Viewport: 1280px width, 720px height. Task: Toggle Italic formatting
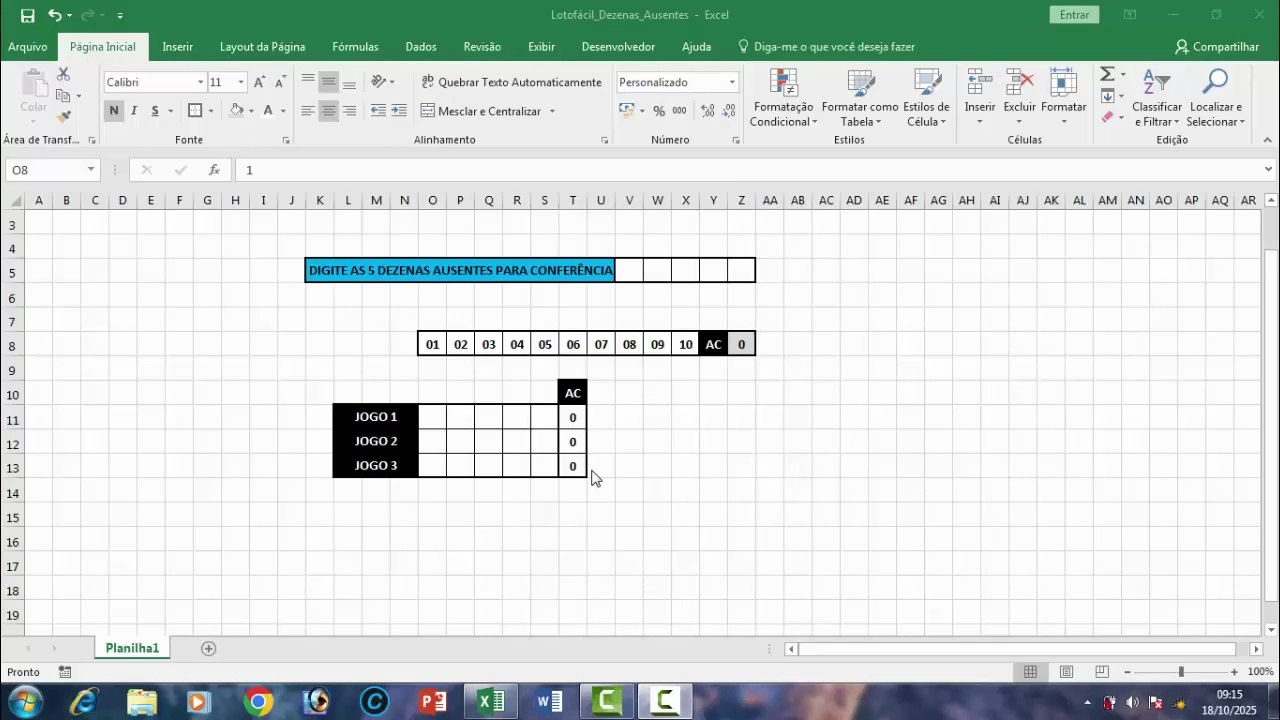tap(135, 111)
